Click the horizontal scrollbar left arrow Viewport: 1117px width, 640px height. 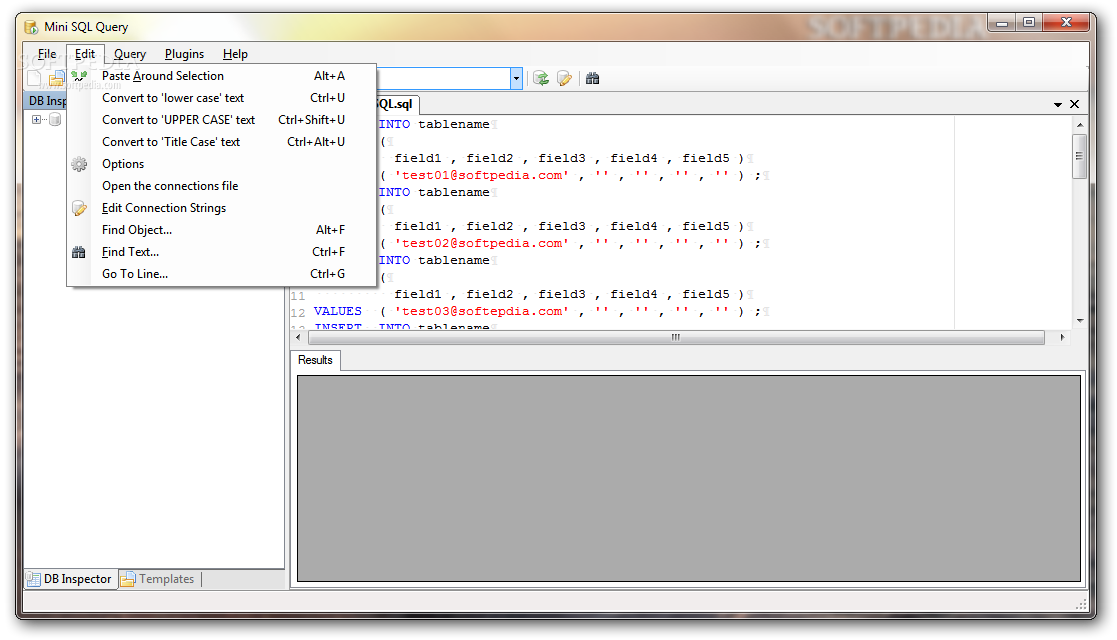(298, 337)
